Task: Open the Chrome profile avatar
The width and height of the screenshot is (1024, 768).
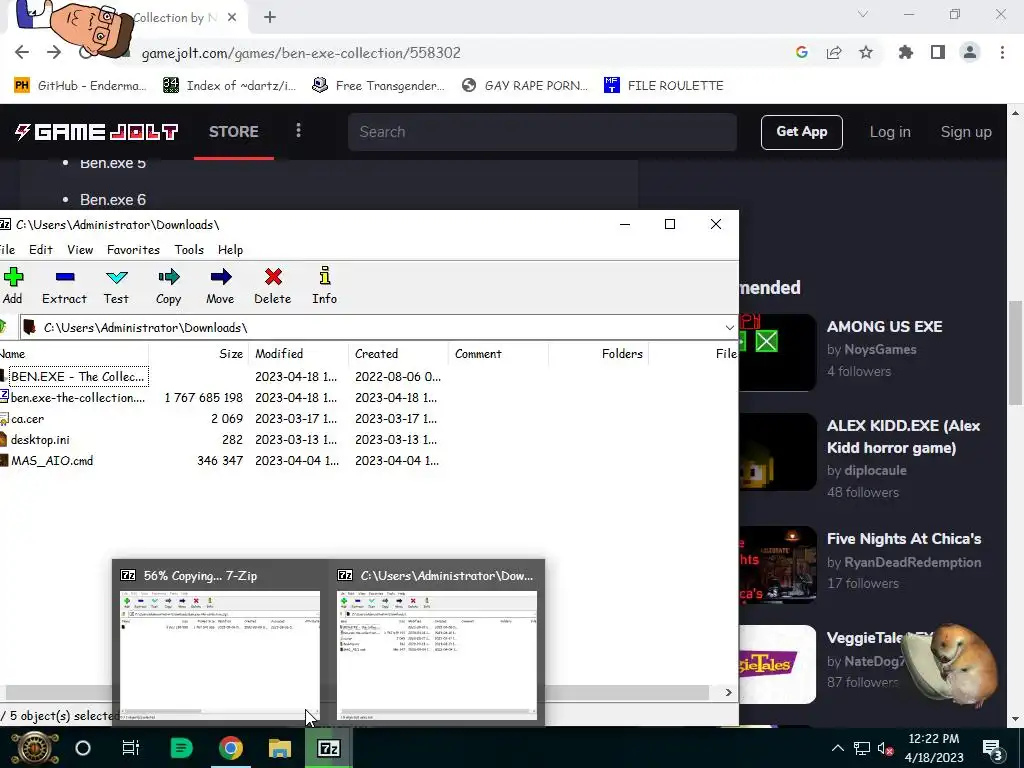Action: [970, 52]
